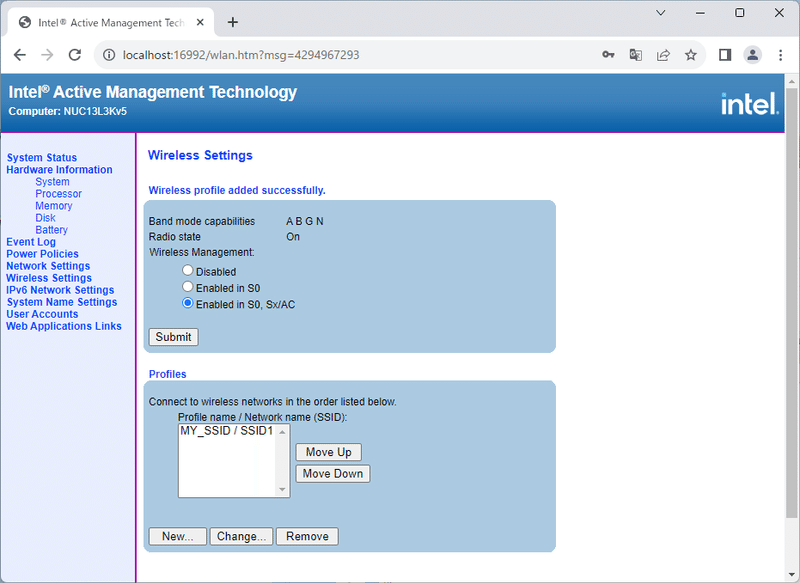Image resolution: width=800 pixels, height=583 pixels.
Task: Submit wireless management settings
Action: pos(173,337)
